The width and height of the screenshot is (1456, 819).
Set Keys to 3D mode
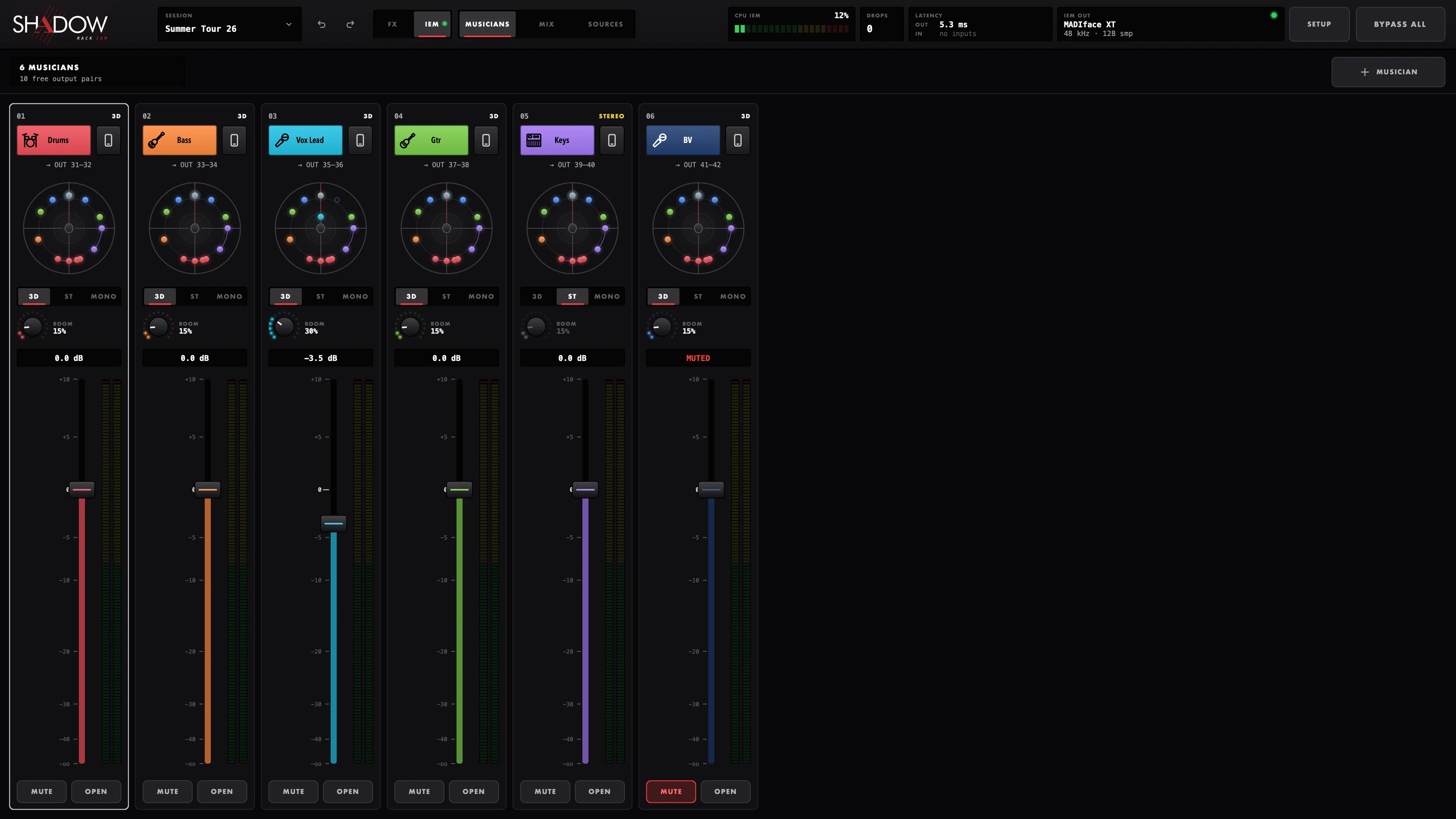[537, 296]
